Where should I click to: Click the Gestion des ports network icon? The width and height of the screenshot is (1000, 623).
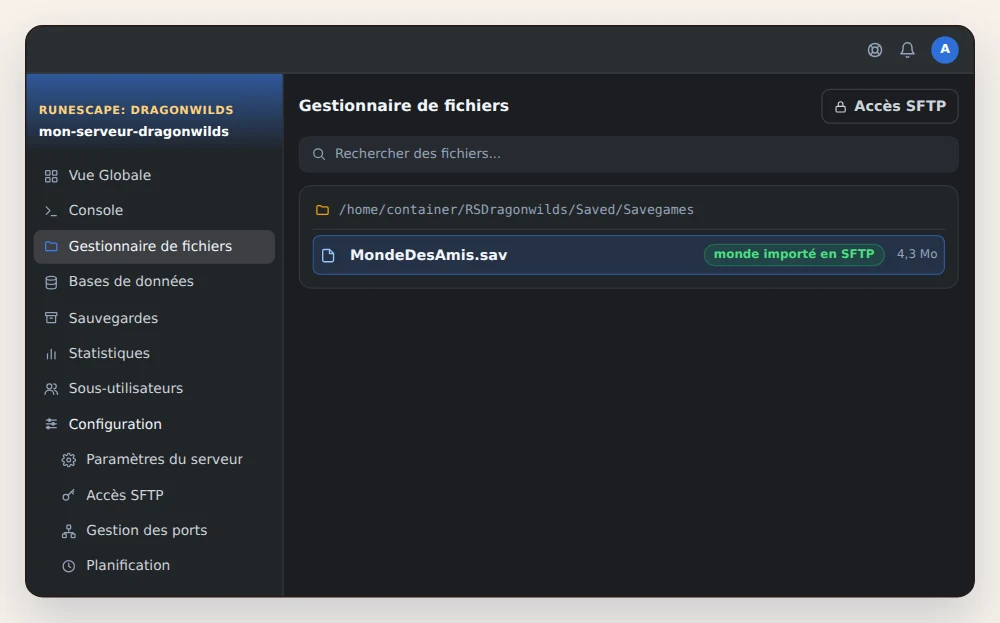click(x=69, y=531)
